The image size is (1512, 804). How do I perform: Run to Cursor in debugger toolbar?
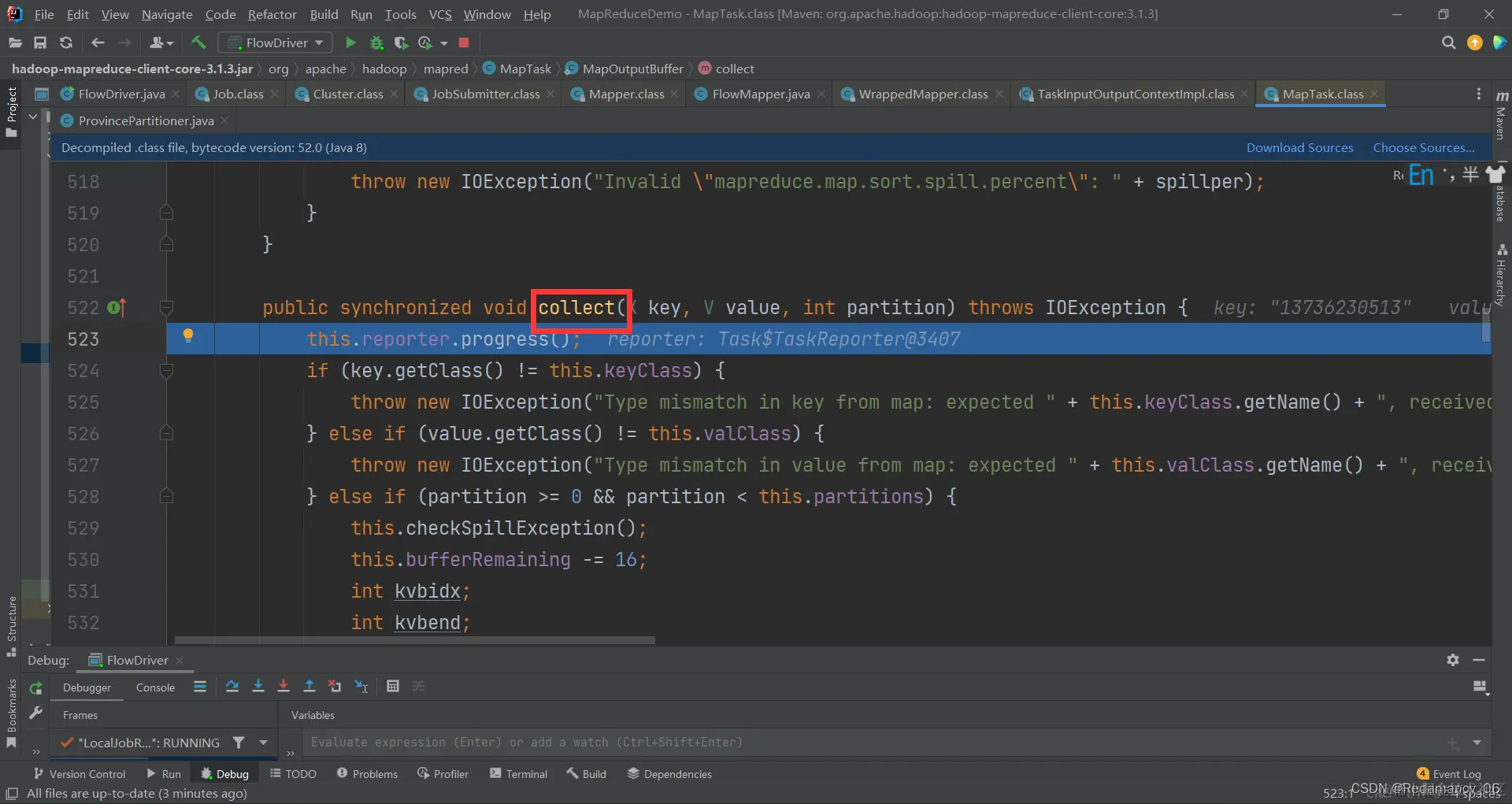point(361,687)
